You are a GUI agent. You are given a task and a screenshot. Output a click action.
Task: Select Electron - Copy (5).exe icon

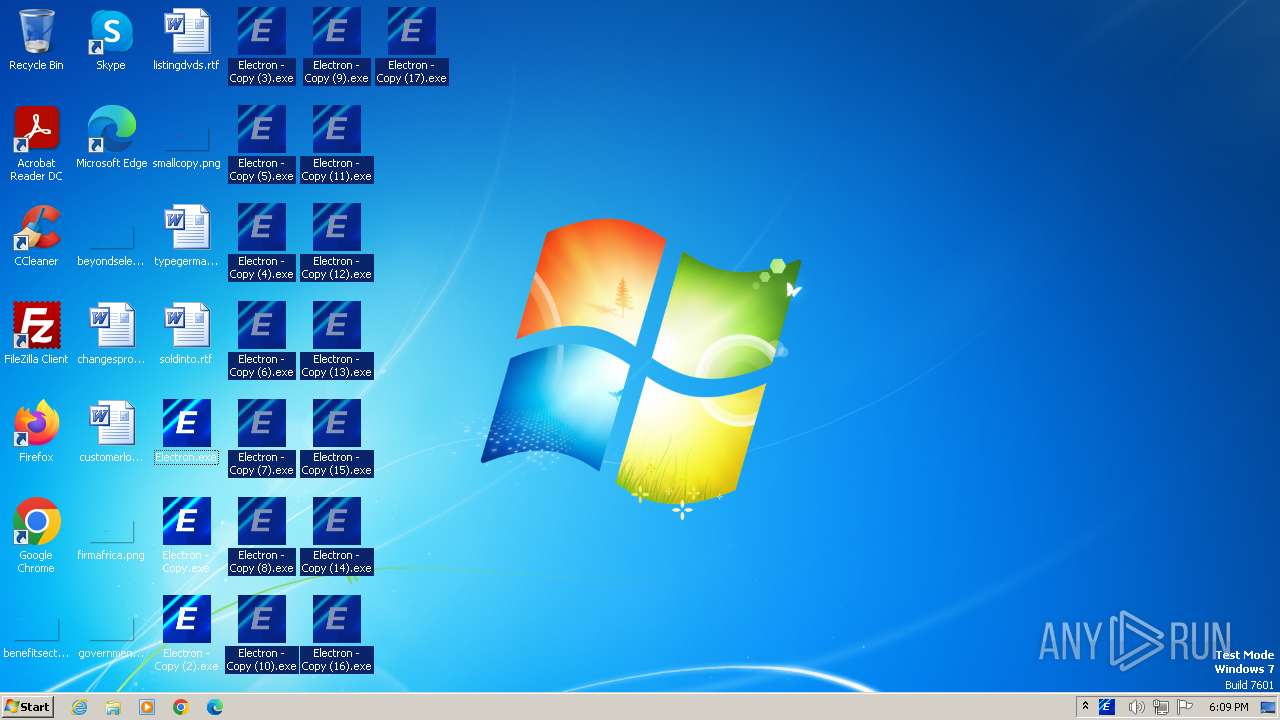pyautogui.click(x=261, y=144)
